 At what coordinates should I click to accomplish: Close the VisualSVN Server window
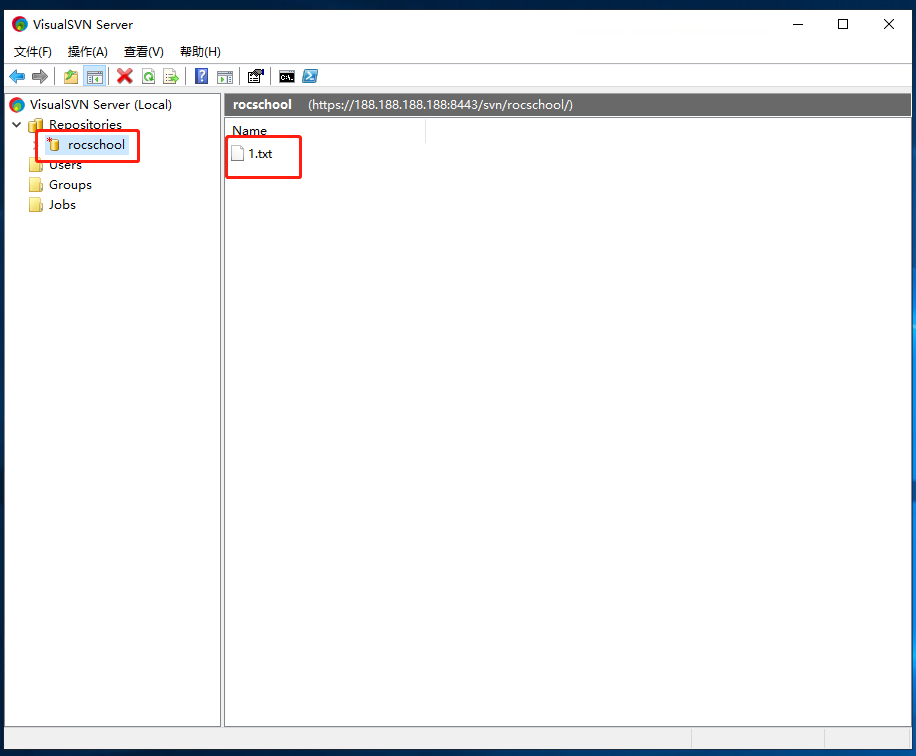point(889,24)
